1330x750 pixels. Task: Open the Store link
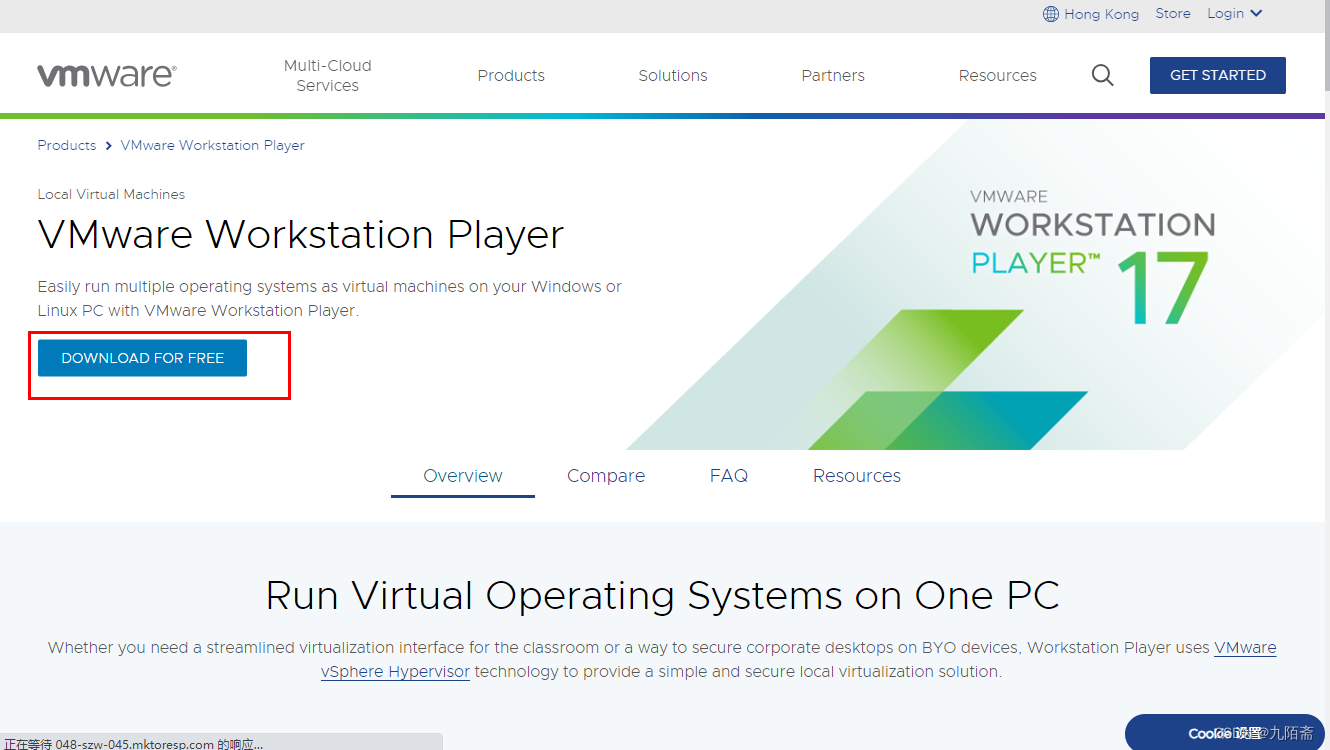tap(1173, 13)
